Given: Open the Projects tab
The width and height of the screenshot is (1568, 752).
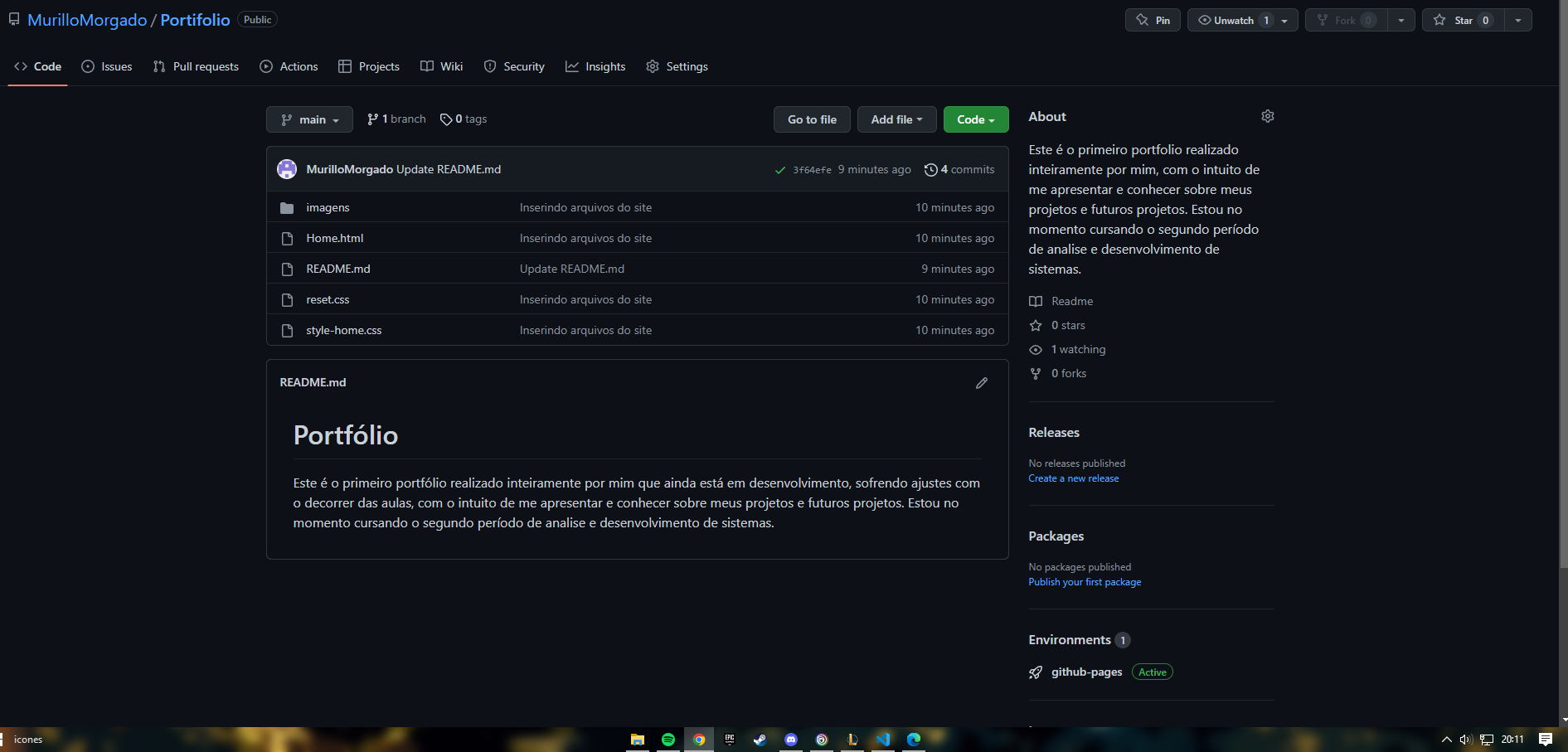Looking at the screenshot, I should point(369,66).
